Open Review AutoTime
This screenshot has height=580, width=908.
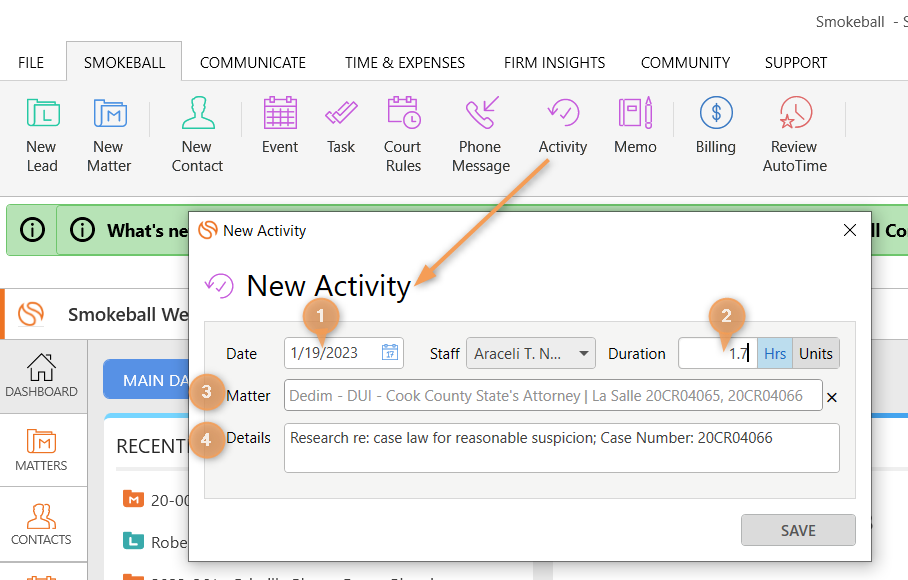795,134
